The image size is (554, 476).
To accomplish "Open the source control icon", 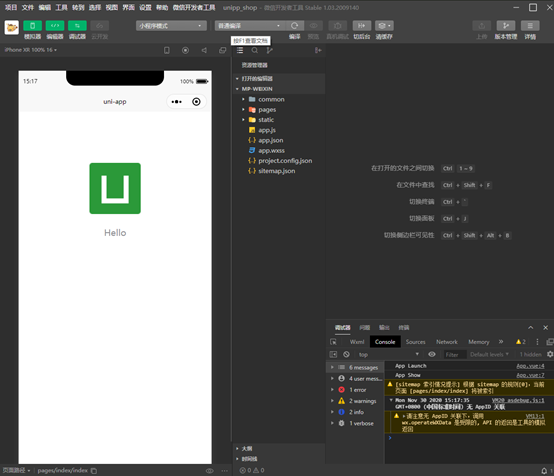I will [270, 51].
